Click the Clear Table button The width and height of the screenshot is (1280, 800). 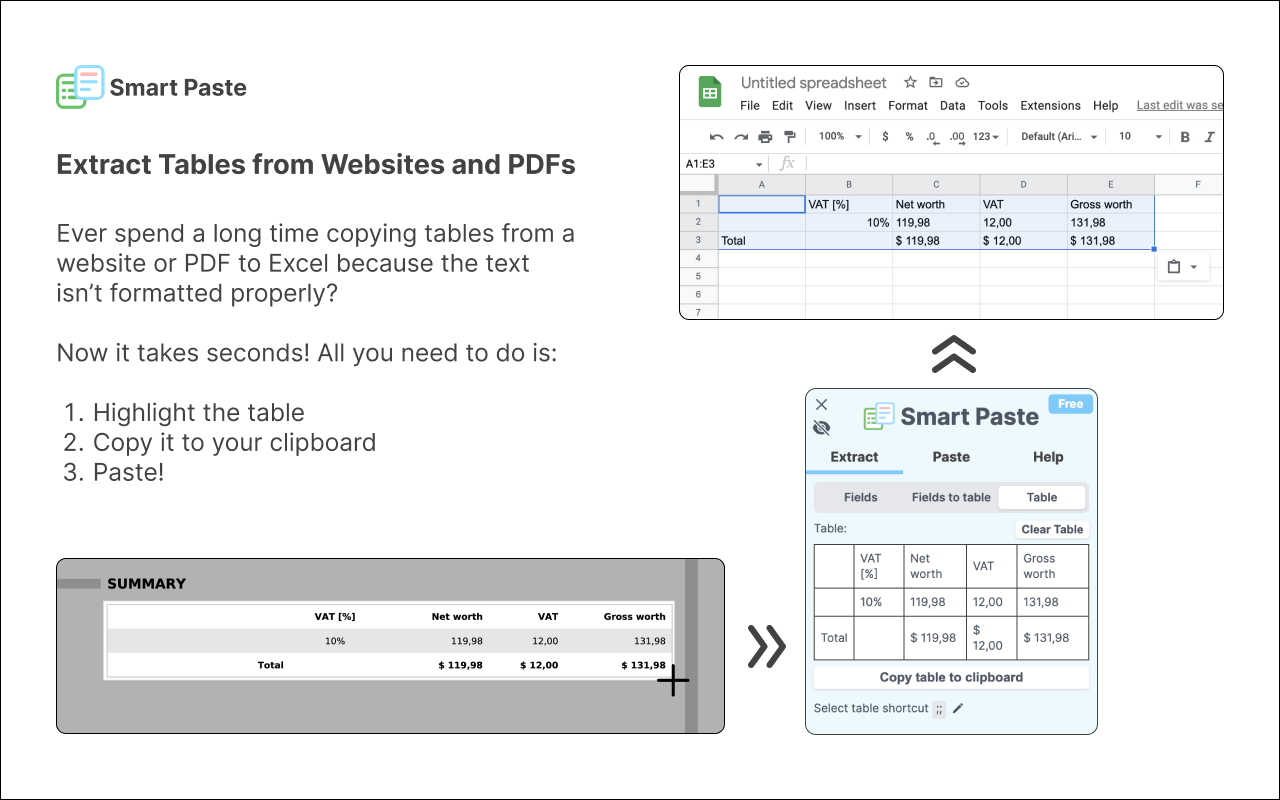pos(1052,530)
